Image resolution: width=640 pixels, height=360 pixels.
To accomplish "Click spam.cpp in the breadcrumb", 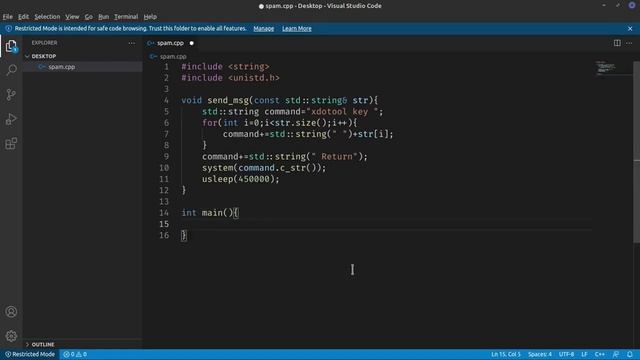I will click(x=173, y=57).
